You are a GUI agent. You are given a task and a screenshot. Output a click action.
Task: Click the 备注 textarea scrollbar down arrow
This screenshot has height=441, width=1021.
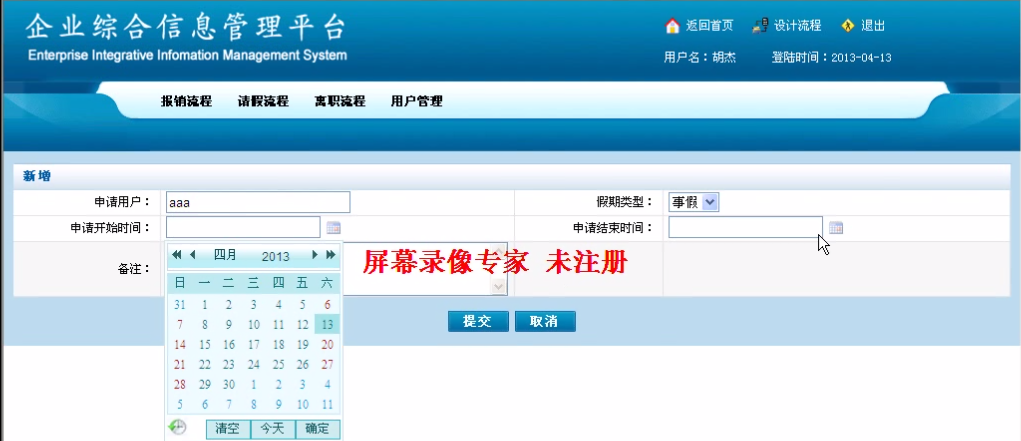tap(499, 287)
